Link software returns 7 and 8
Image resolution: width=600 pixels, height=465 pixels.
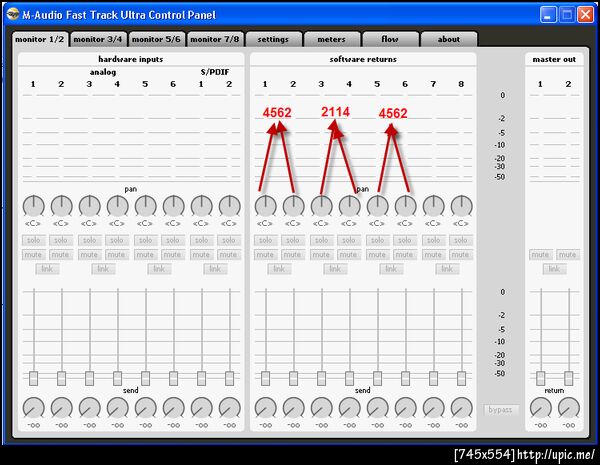click(x=447, y=269)
